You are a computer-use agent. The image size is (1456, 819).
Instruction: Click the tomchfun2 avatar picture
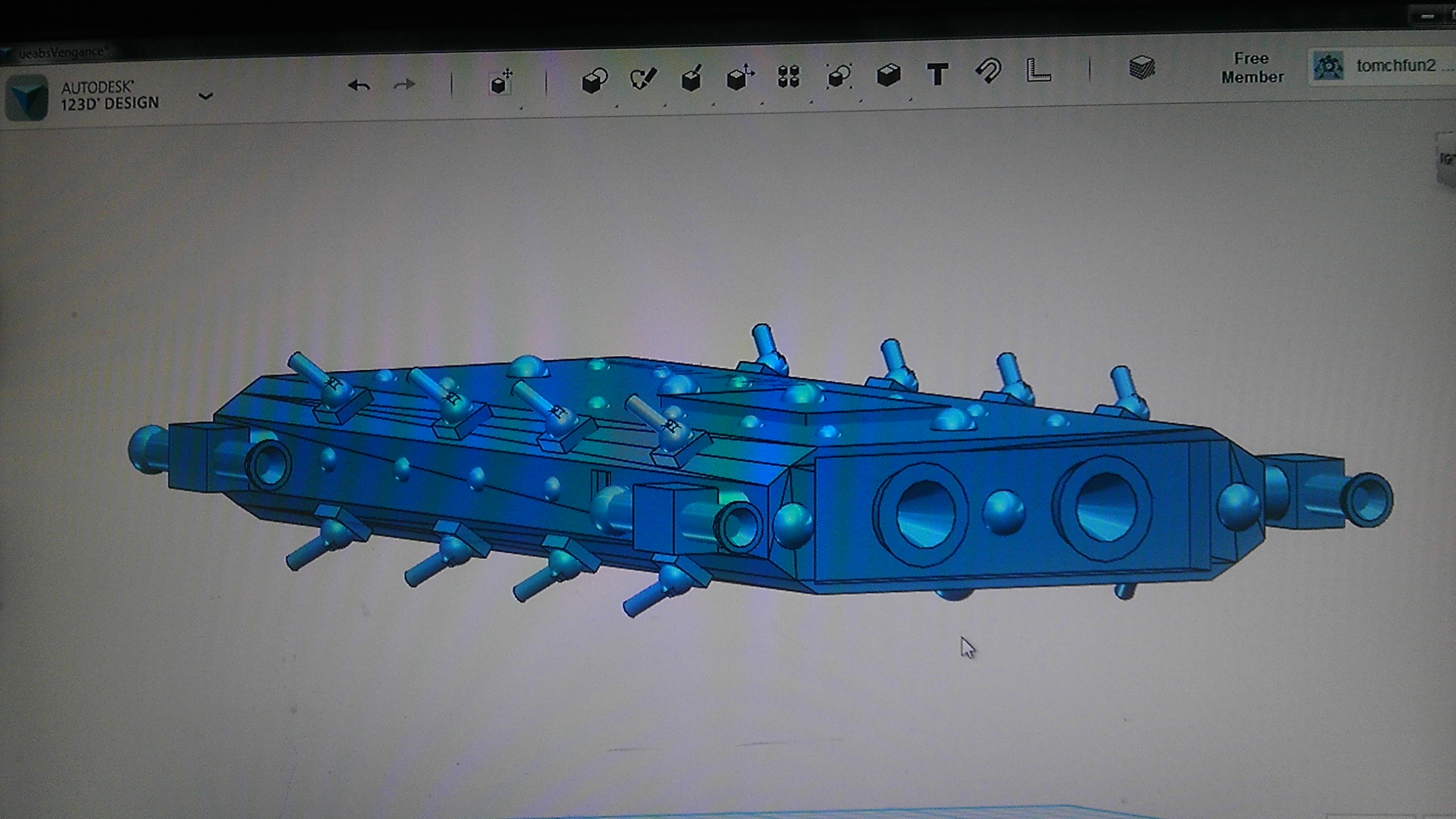pos(1329,66)
